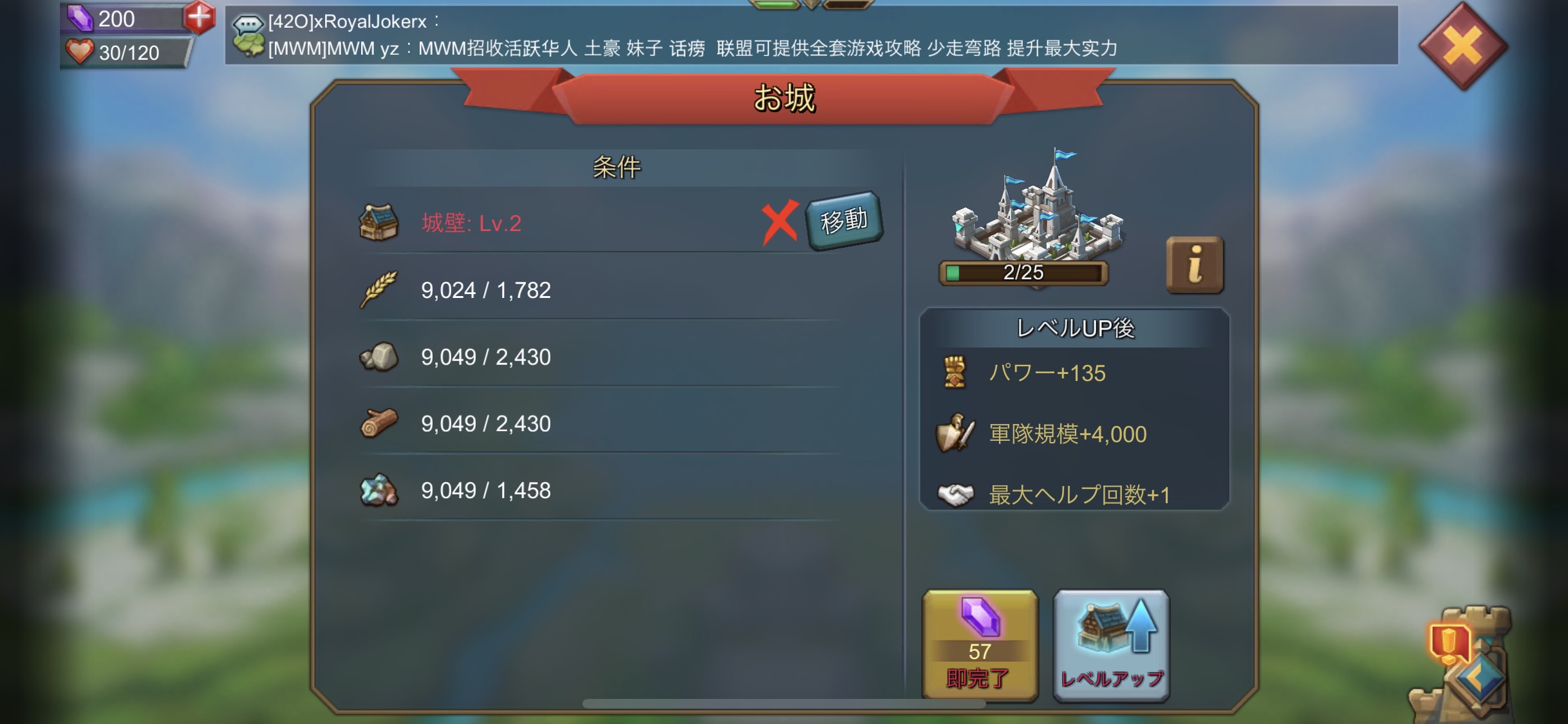Click the castle level 2/25 progress bar
Viewport: 1568px width, 724px height.
coord(1023,272)
